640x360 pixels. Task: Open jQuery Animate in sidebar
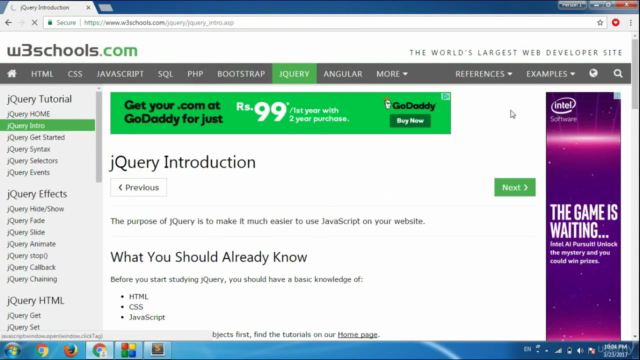coord(31,244)
